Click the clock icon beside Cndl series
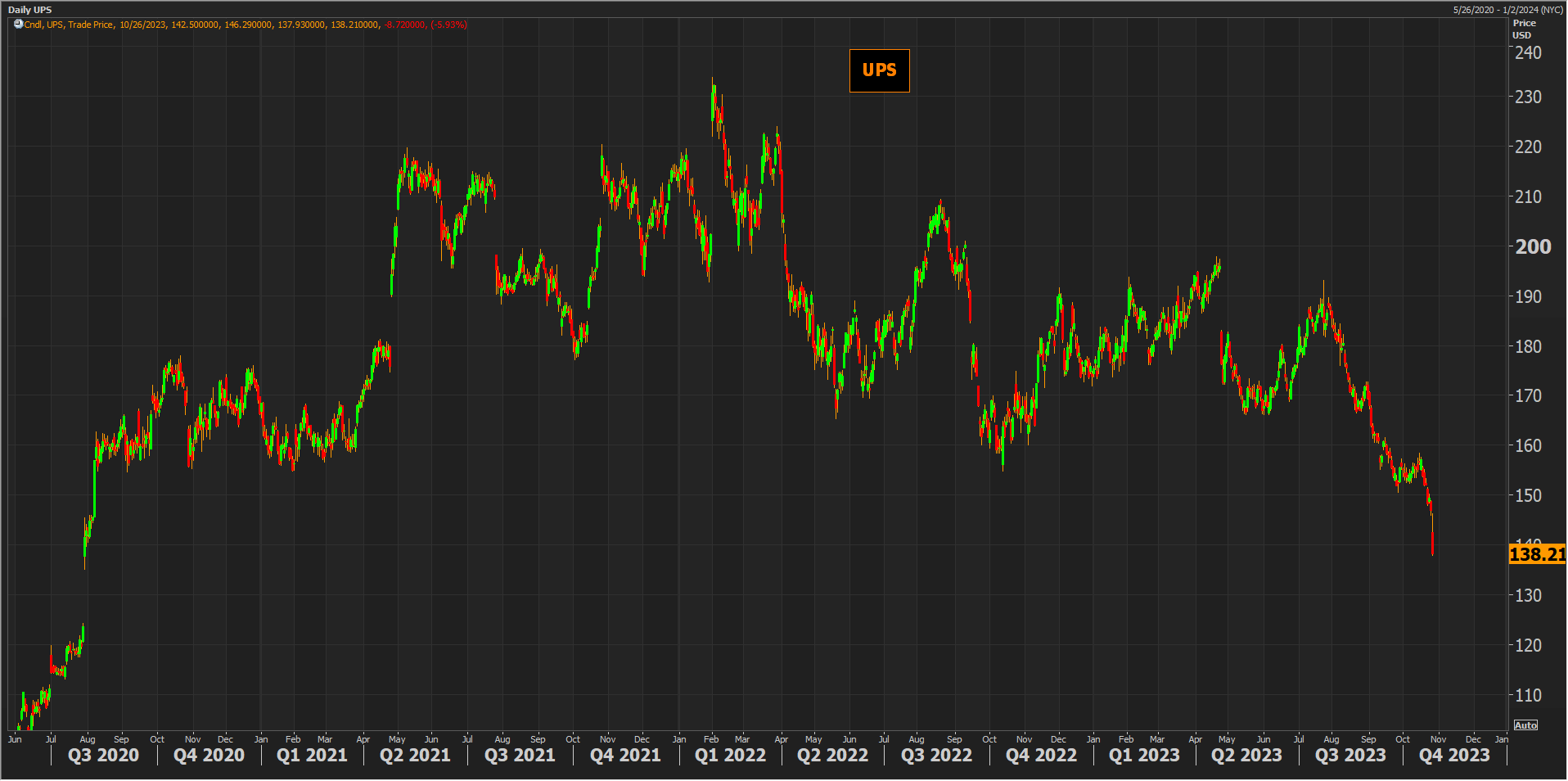Image resolution: width=1568 pixels, height=781 pixels. pyautogui.click(x=18, y=25)
